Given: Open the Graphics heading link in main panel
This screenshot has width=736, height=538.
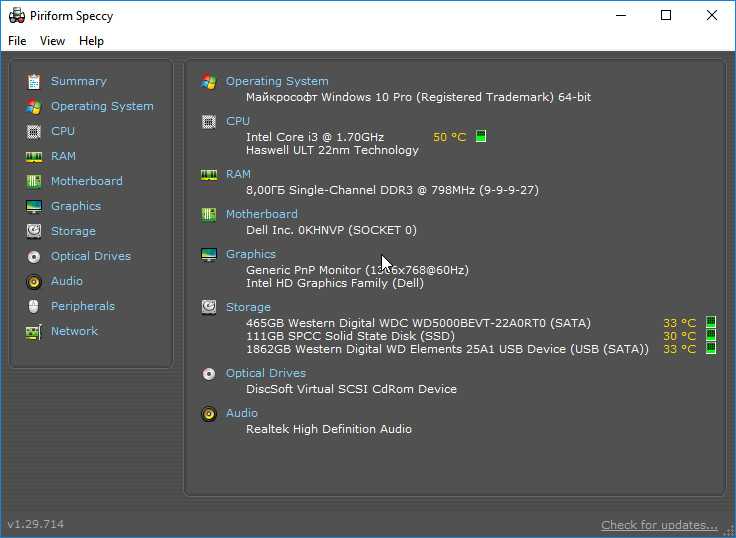Looking at the screenshot, I should coord(251,254).
